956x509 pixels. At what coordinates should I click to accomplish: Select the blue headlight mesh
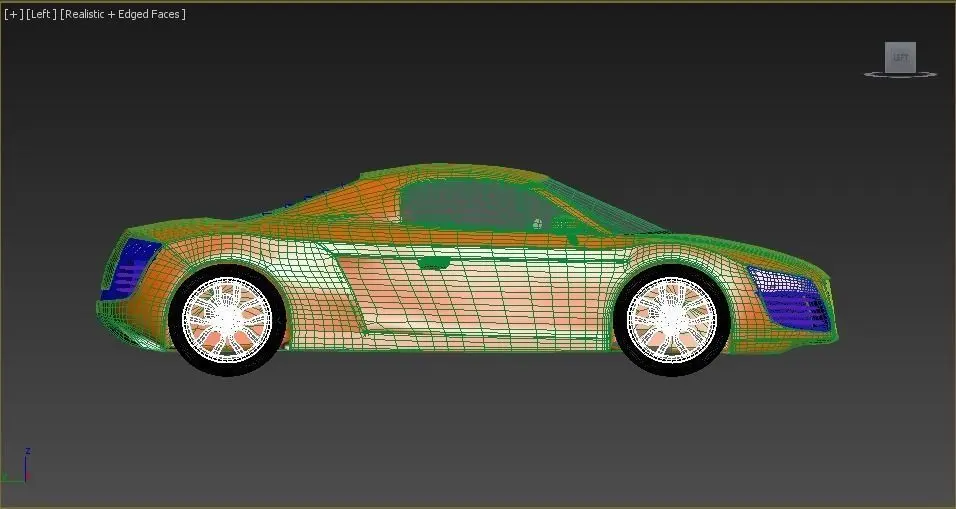click(791, 300)
